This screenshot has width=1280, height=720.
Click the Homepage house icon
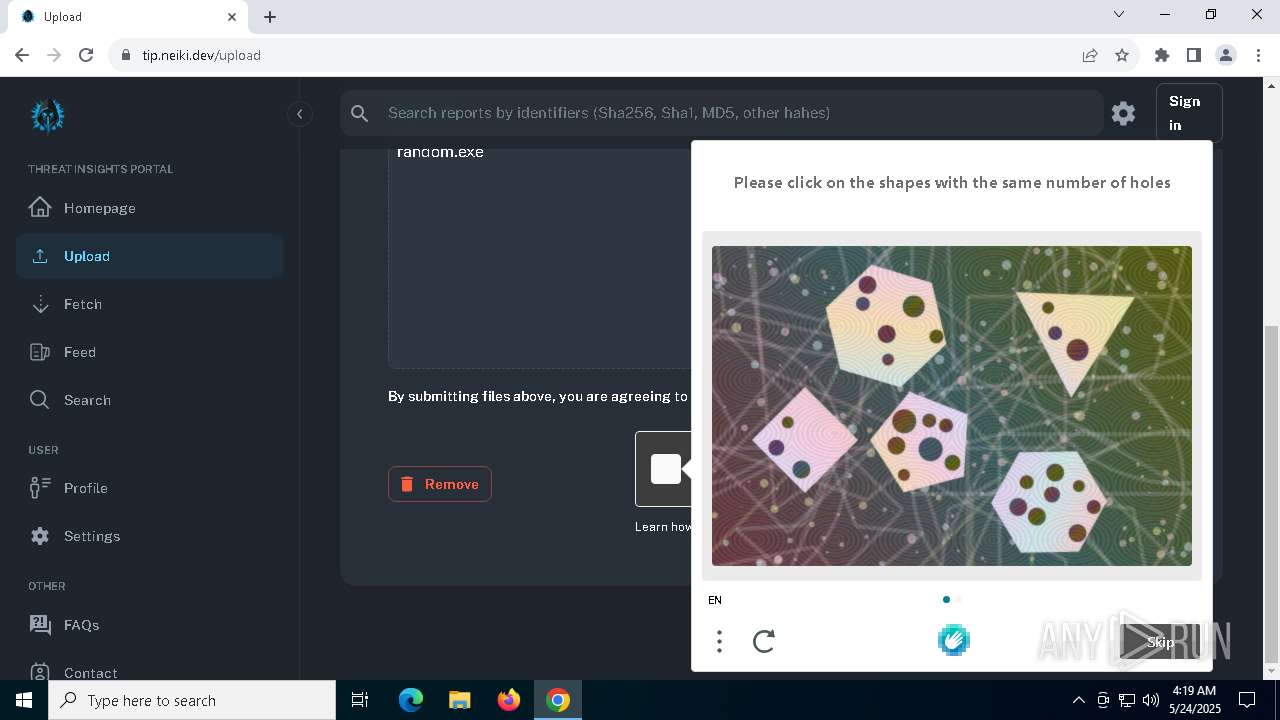(40, 207)
